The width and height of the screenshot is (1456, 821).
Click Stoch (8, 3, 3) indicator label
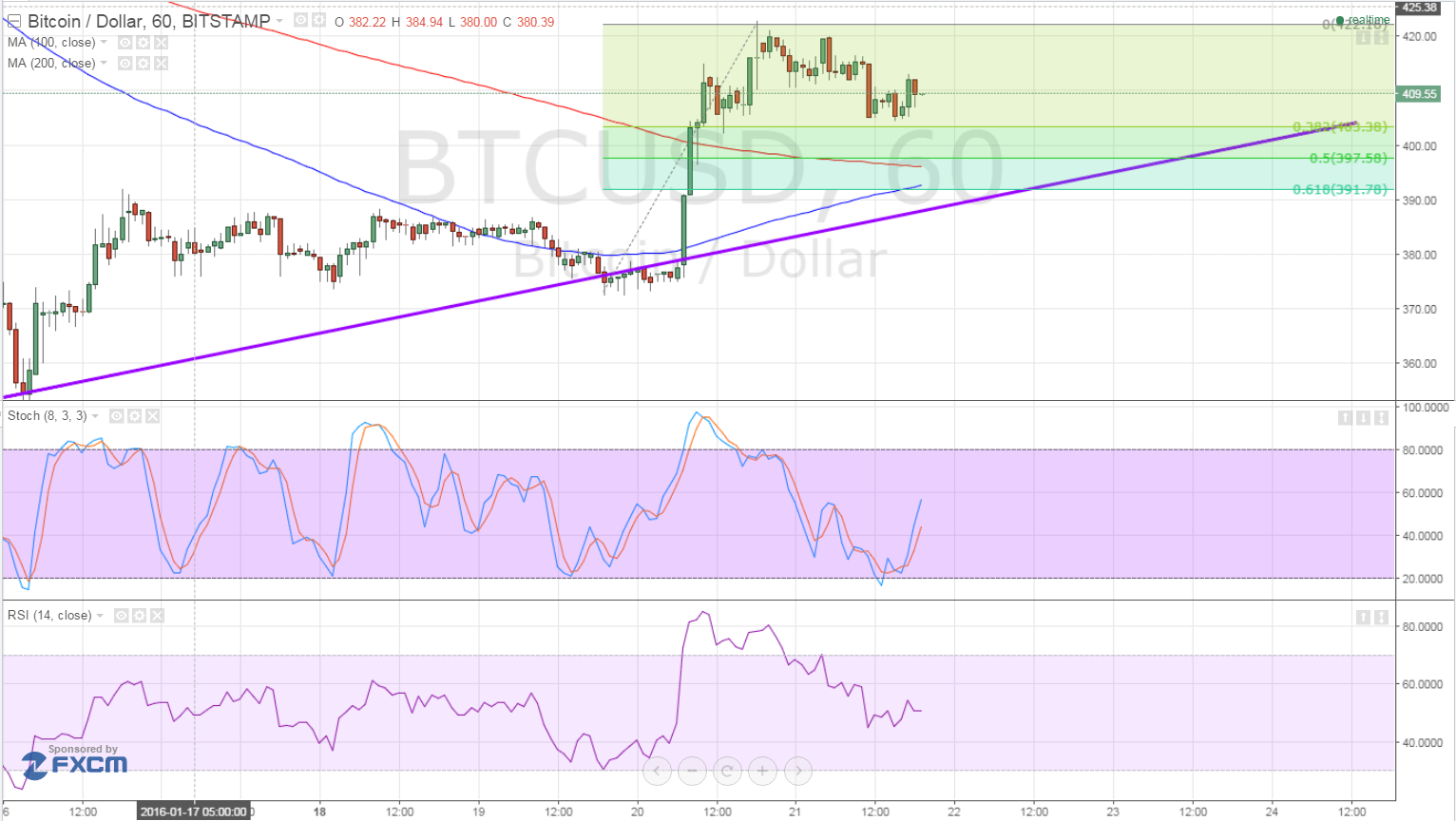point(48,416)
